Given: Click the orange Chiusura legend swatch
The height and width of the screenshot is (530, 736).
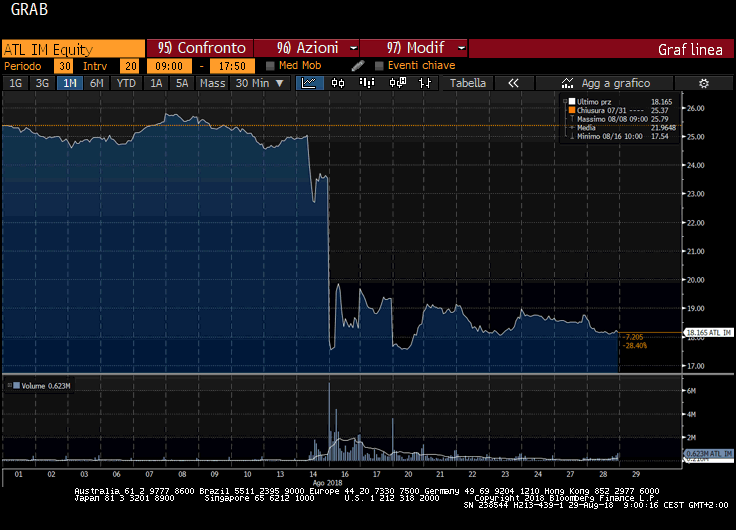Looking at the screenshot, I should click(571, 110).
